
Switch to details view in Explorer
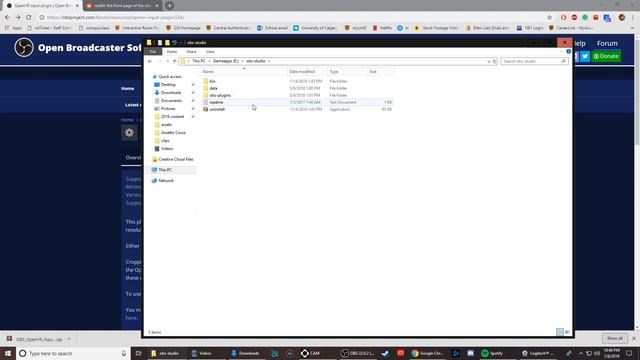[x=560, y=332]
